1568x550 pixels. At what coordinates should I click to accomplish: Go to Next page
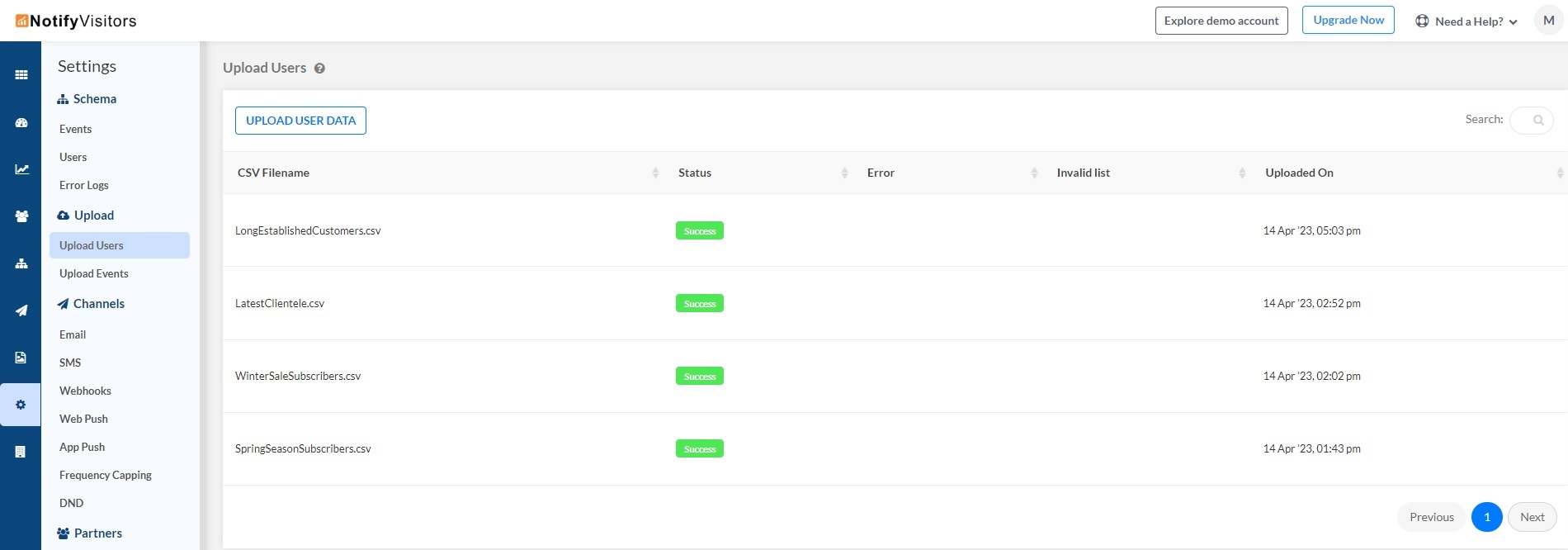(1533, 517)
